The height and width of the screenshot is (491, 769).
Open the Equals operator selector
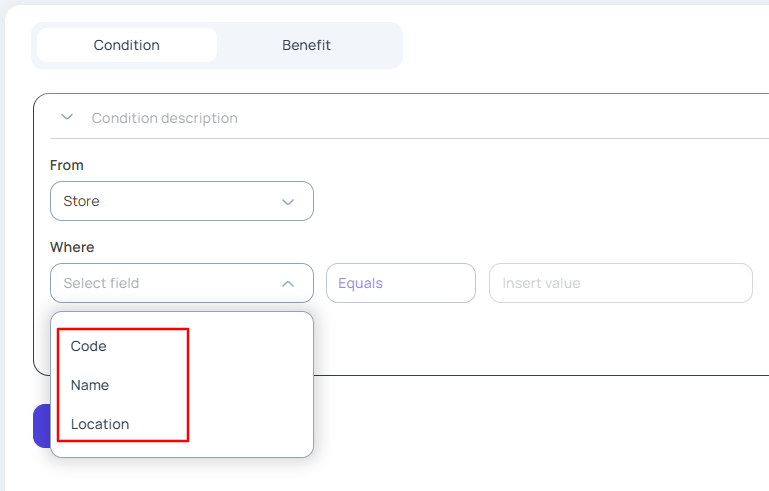(x=400, y=283)
